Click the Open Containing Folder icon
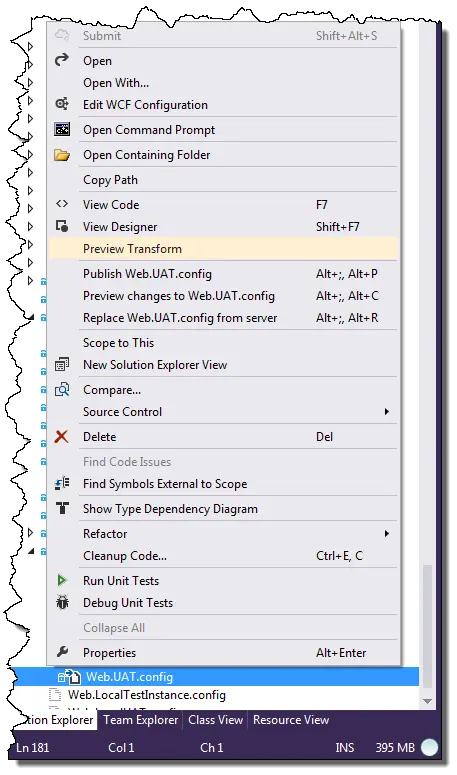Screen dimensions: 457x775 62,155
